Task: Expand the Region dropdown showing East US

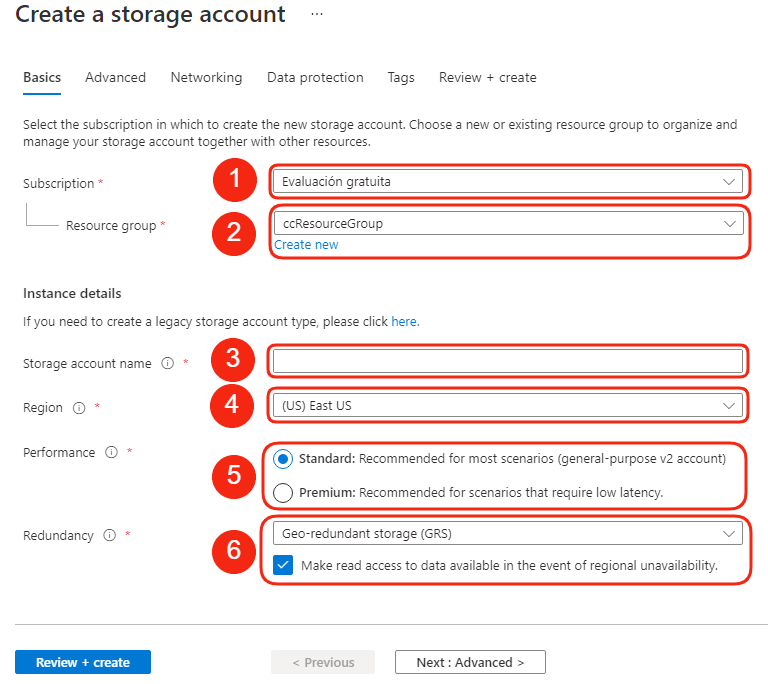Action: coord(508,406)
